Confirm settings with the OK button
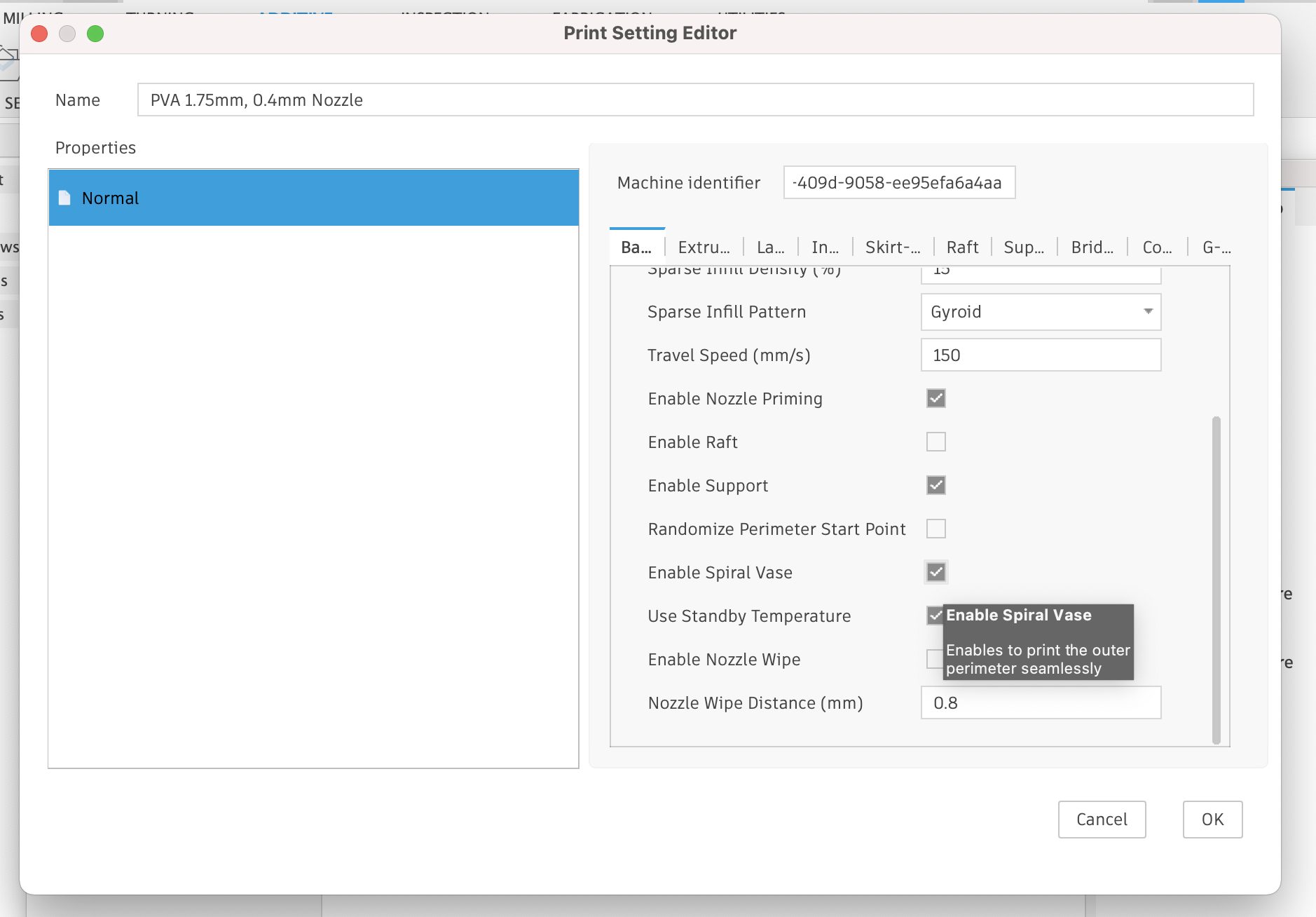Image resolution: width=1316 pixels, height=917 pixels. click(1212, 819)
